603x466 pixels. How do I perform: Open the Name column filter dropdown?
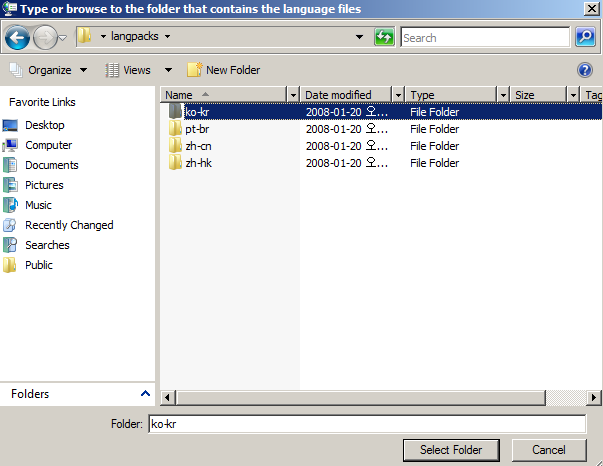pyautogui.click(x=293, y=95)
